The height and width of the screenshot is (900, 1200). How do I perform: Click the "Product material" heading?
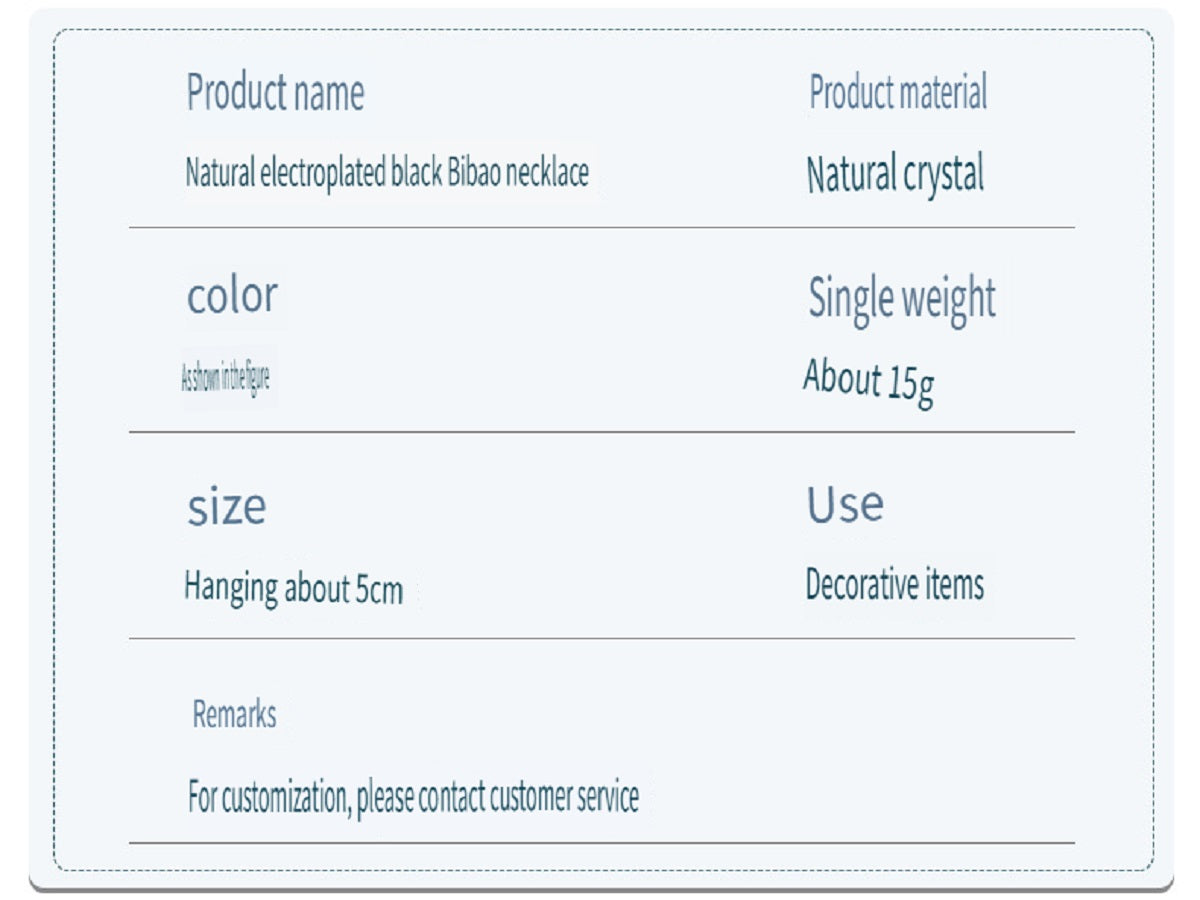(897, 93)
